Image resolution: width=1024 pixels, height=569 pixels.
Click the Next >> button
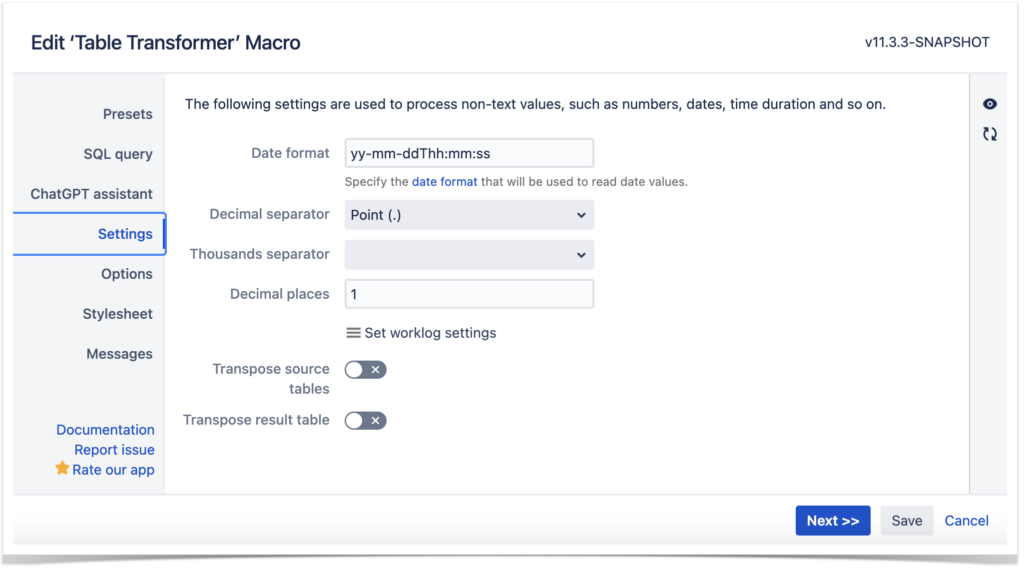click(833, 521)
